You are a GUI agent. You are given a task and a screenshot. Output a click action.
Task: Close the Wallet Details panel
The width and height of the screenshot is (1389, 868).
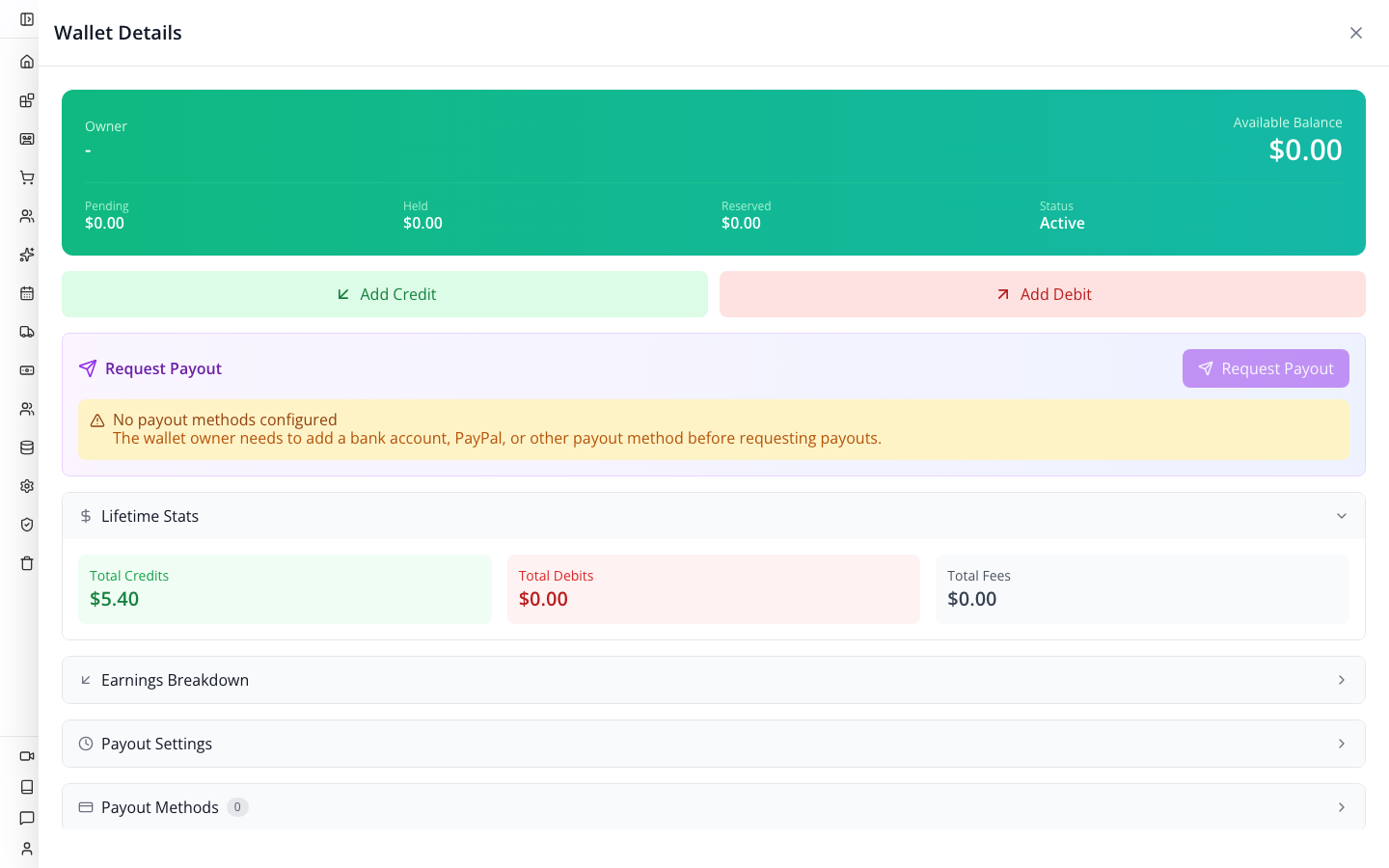pos(1356,33)
